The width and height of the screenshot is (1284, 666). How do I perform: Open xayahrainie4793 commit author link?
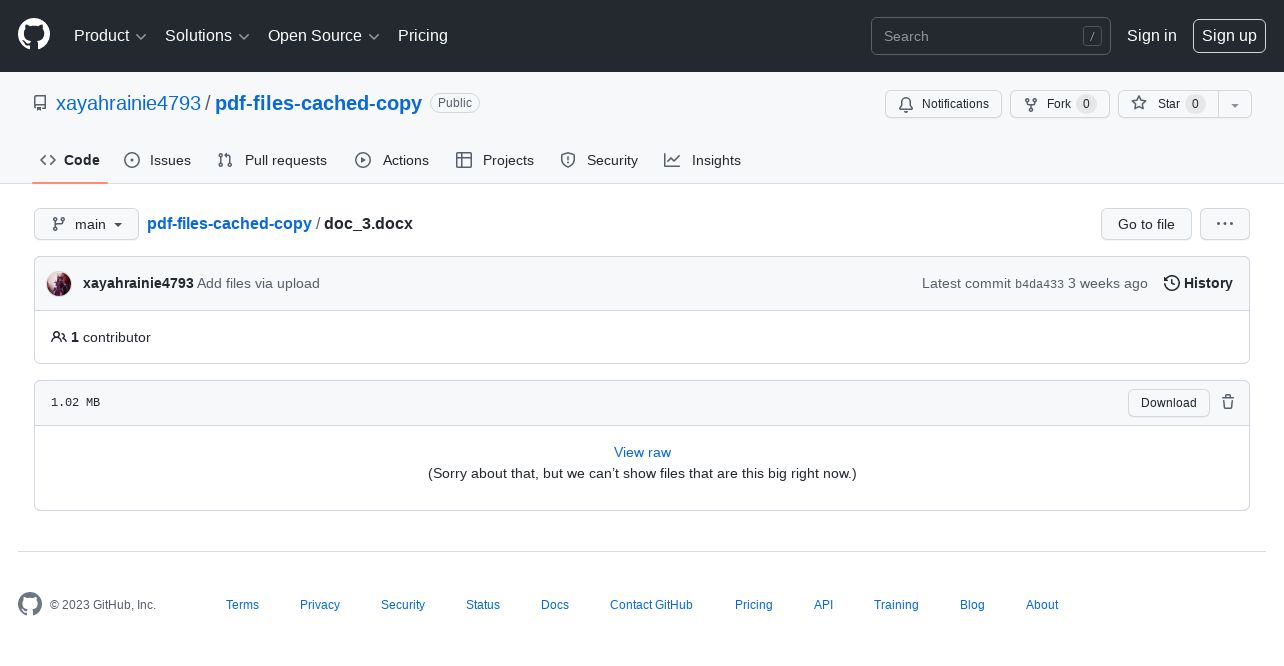(138, 283)
